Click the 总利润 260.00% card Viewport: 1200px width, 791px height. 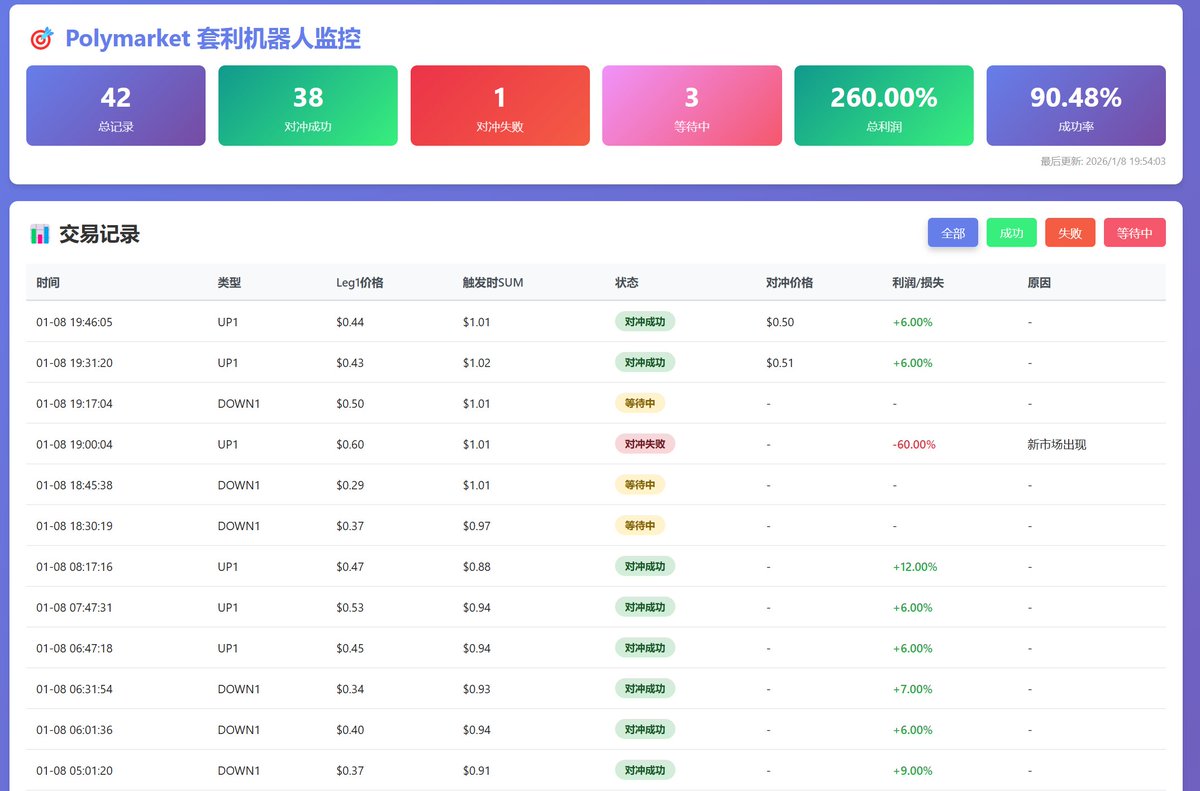[884, 106]
